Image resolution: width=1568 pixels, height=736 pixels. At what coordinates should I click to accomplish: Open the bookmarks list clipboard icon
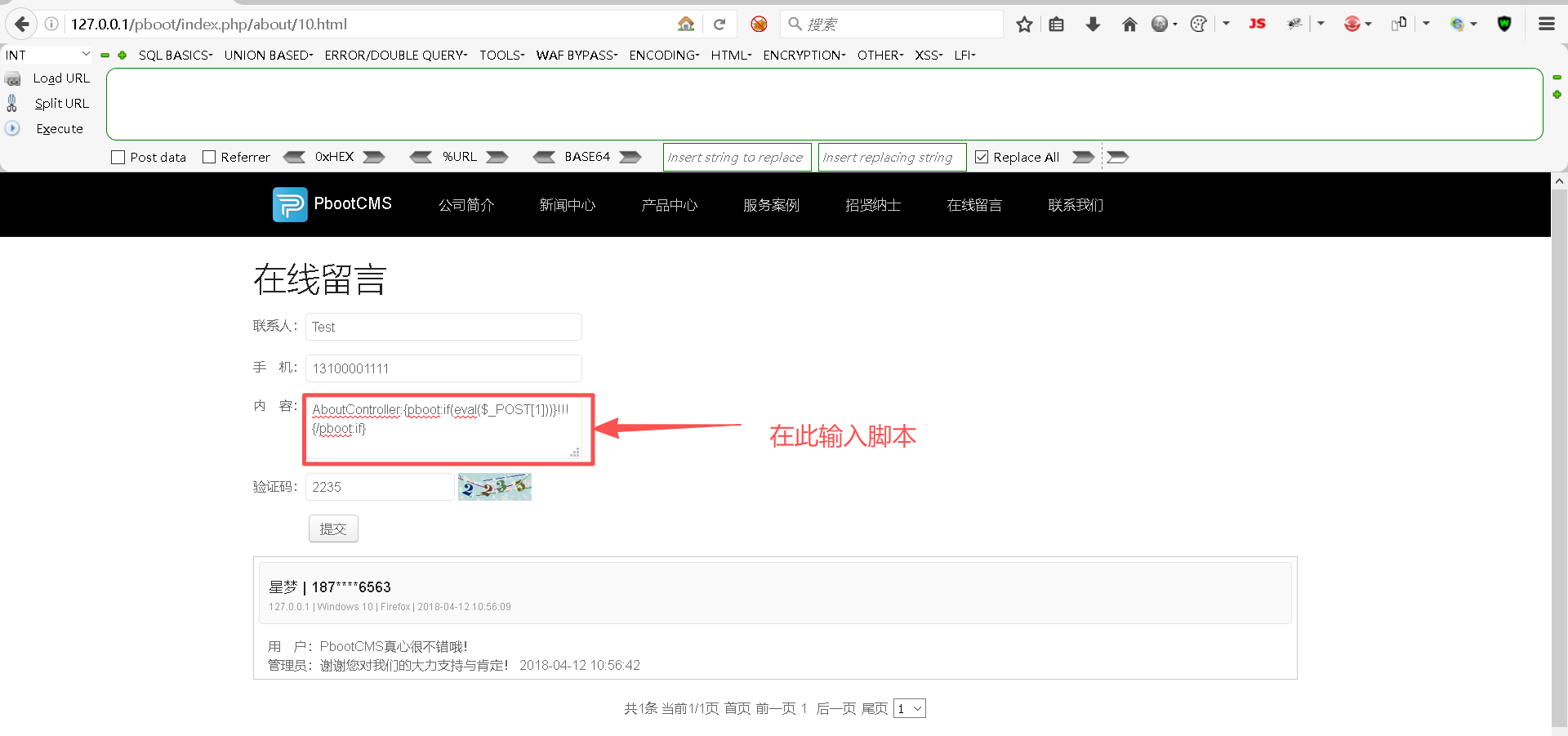point(1057,25)
